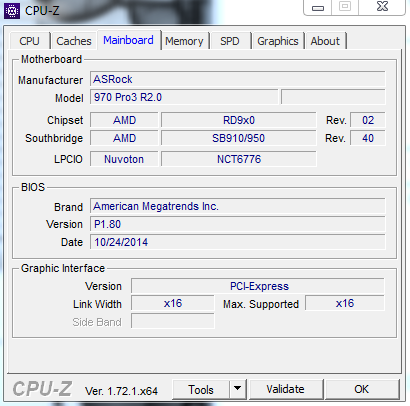This screenshot has width=410, height=406.
Task: Click the Max. Supported label
Action: (x=261, y=304)
